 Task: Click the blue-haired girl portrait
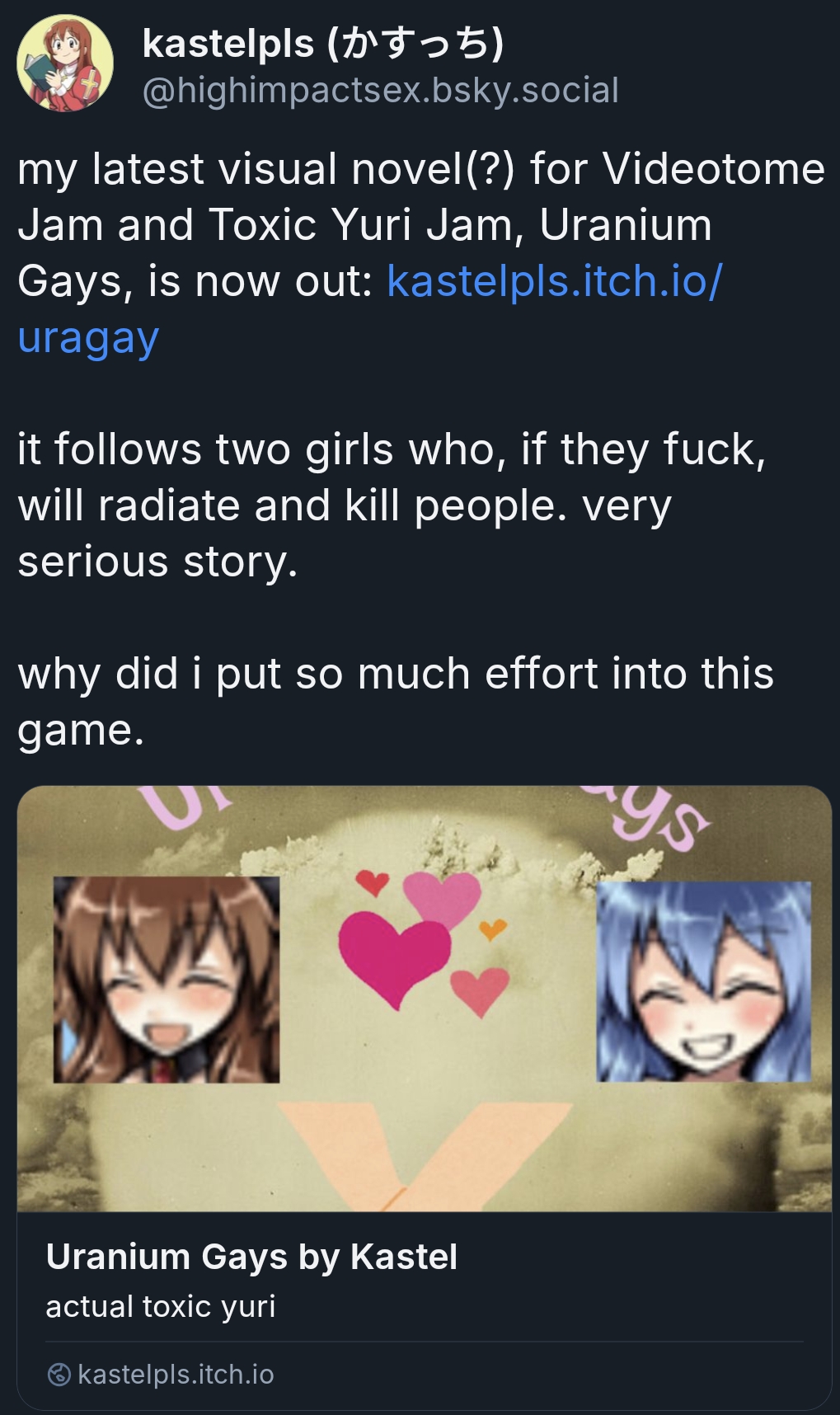pyautogui.click(x=704, y=981)
